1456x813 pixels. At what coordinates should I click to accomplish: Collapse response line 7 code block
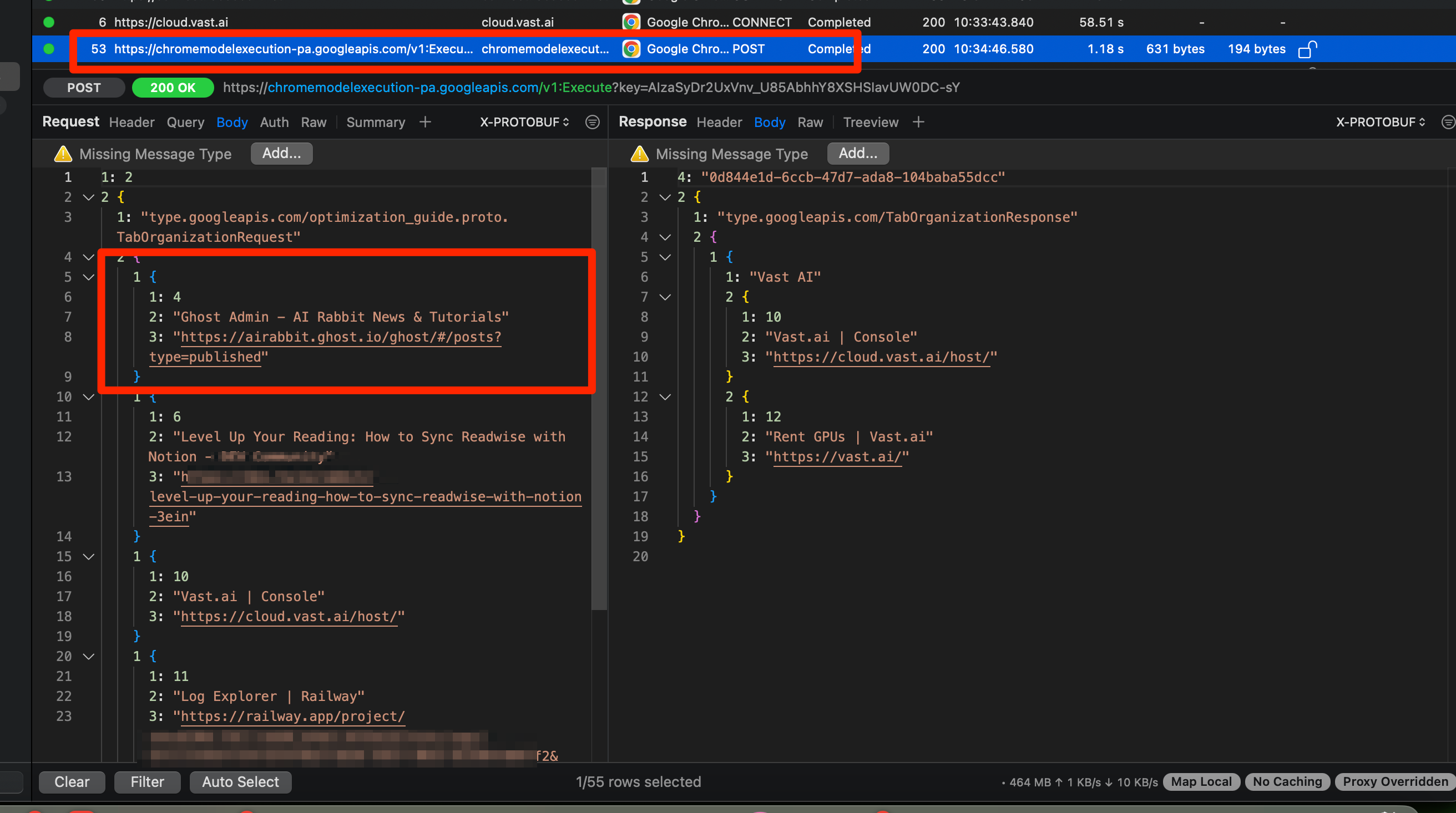point(665,297)
